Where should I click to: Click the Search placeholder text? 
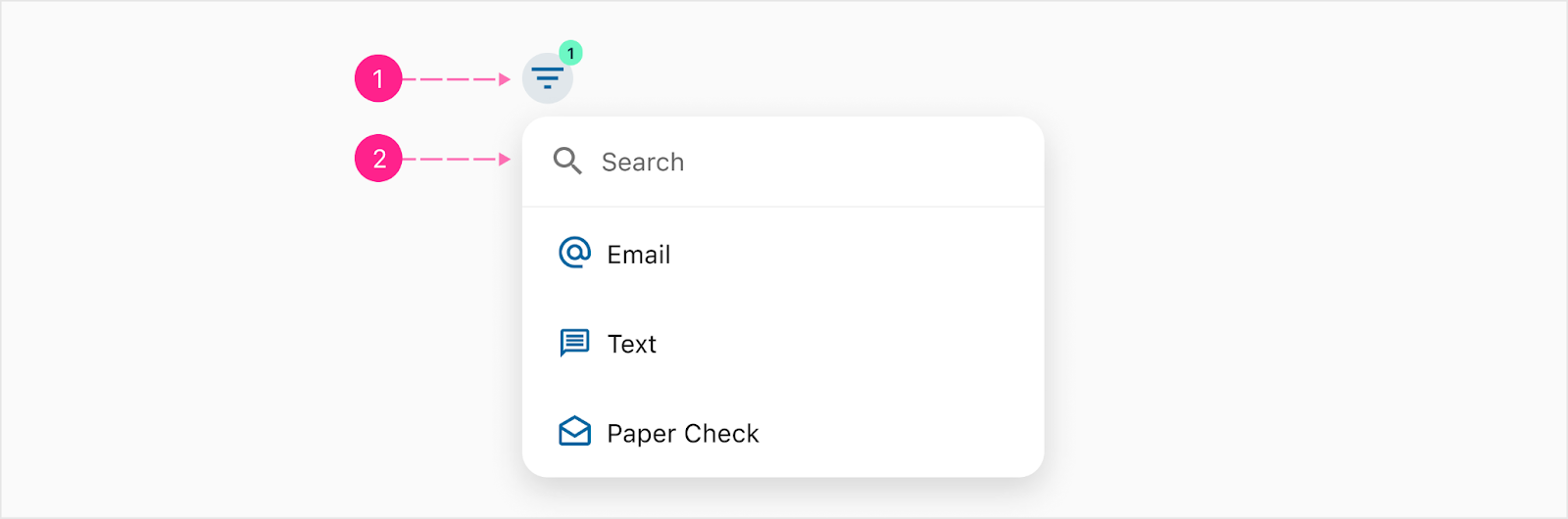click(x=643, y=162)
